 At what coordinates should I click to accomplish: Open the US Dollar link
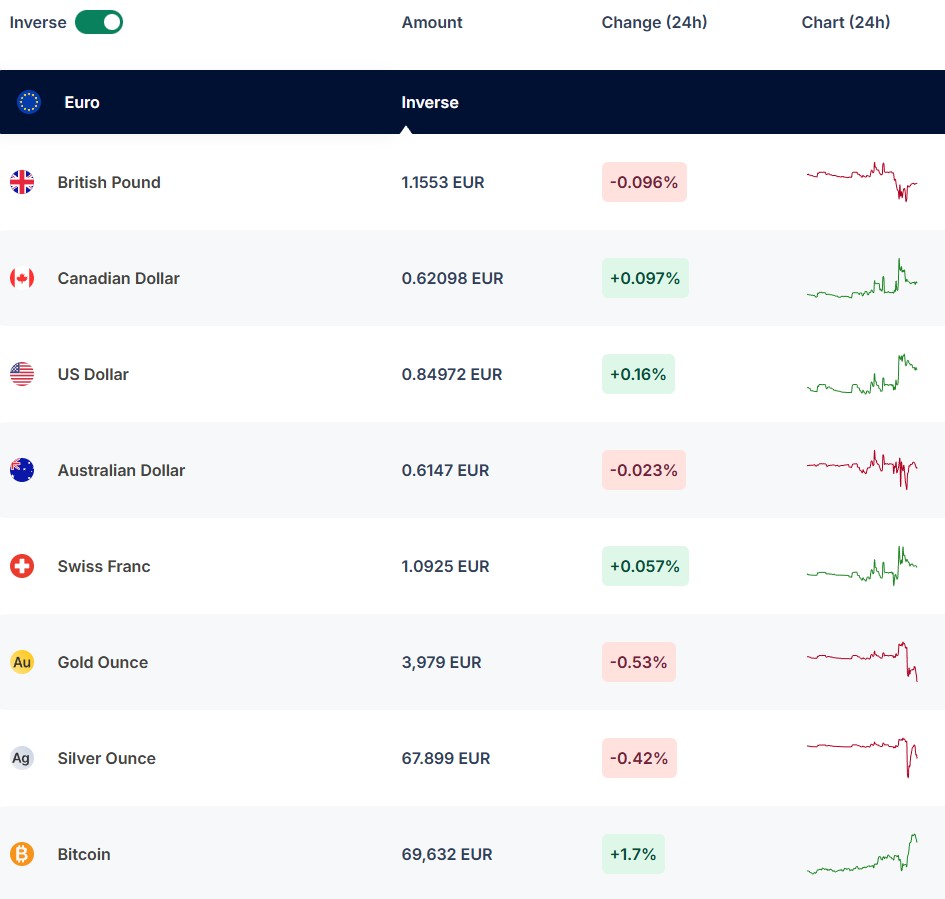coord(93,374)
